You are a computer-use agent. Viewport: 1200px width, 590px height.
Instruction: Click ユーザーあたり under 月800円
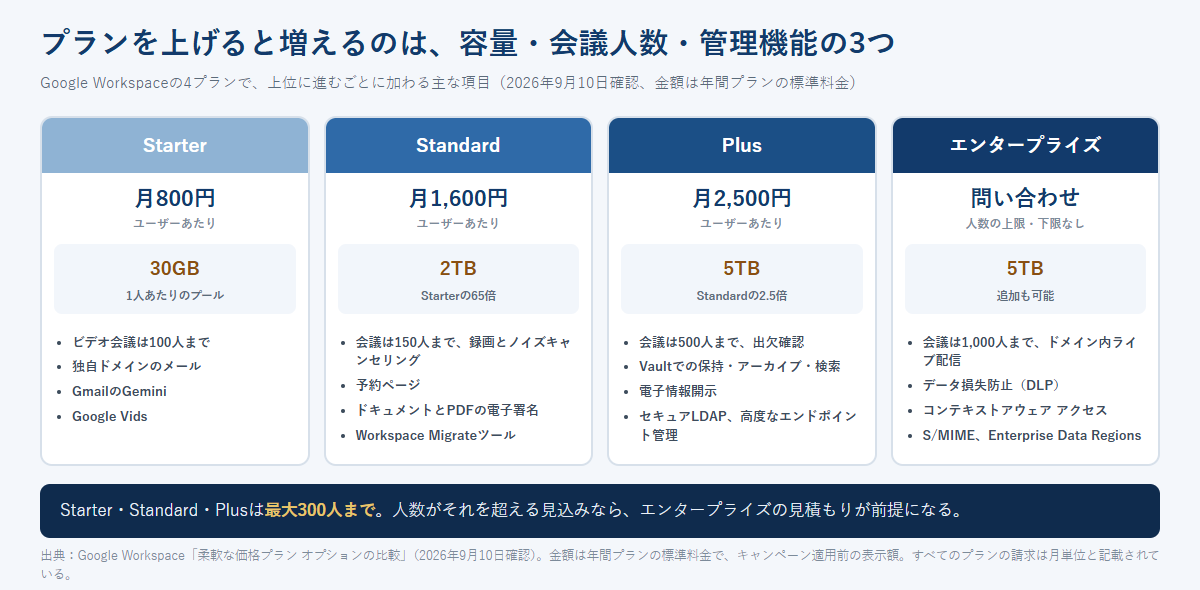pyautogui.click(x=175, y=223)
